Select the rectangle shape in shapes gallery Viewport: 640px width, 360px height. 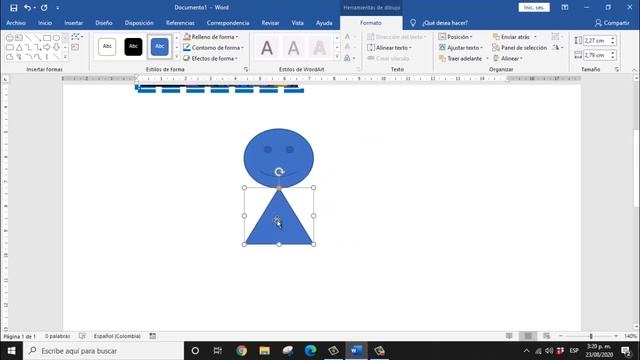click(x=47, y=38)
